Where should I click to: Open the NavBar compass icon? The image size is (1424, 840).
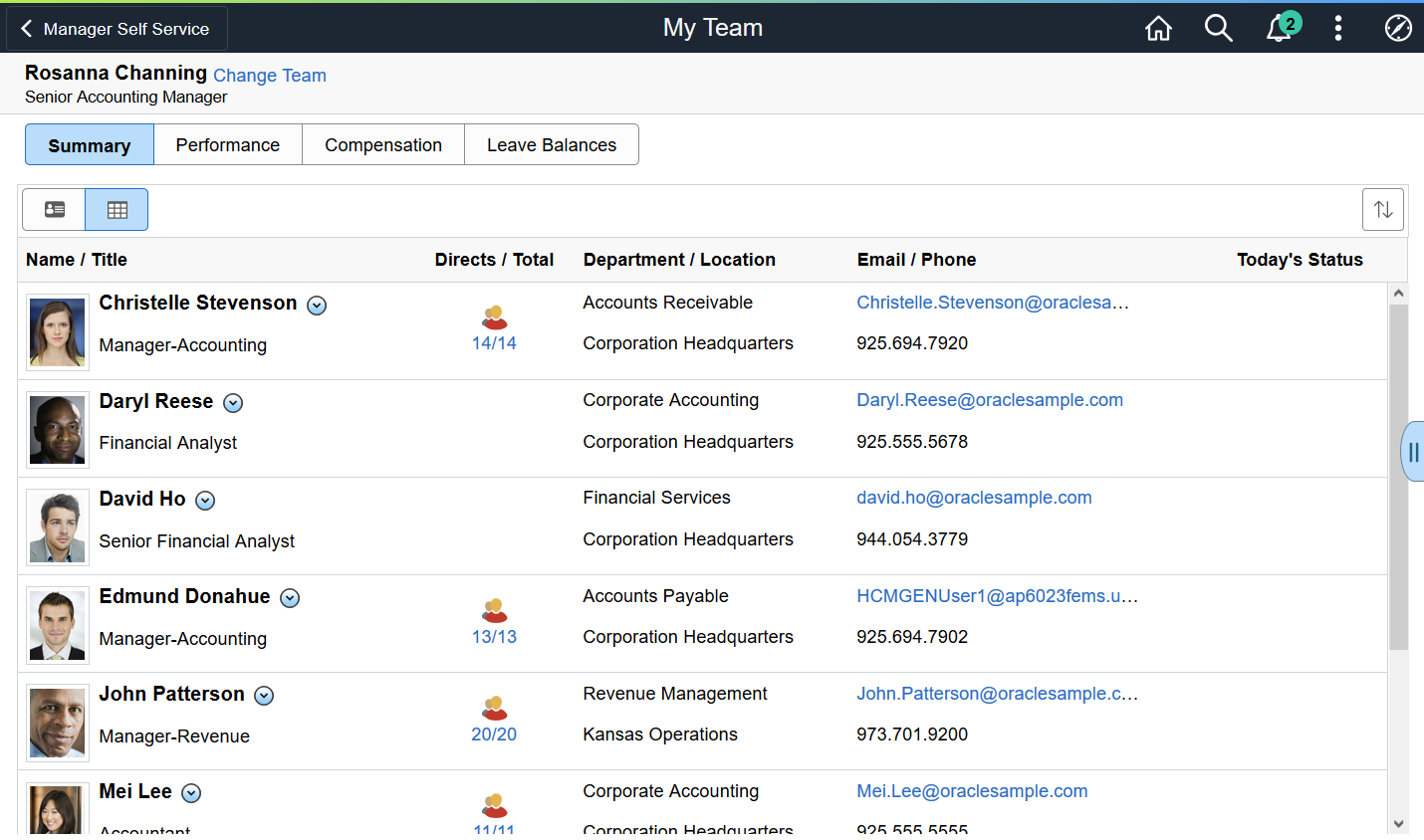pyautogui.click(x=1398, y=28)
